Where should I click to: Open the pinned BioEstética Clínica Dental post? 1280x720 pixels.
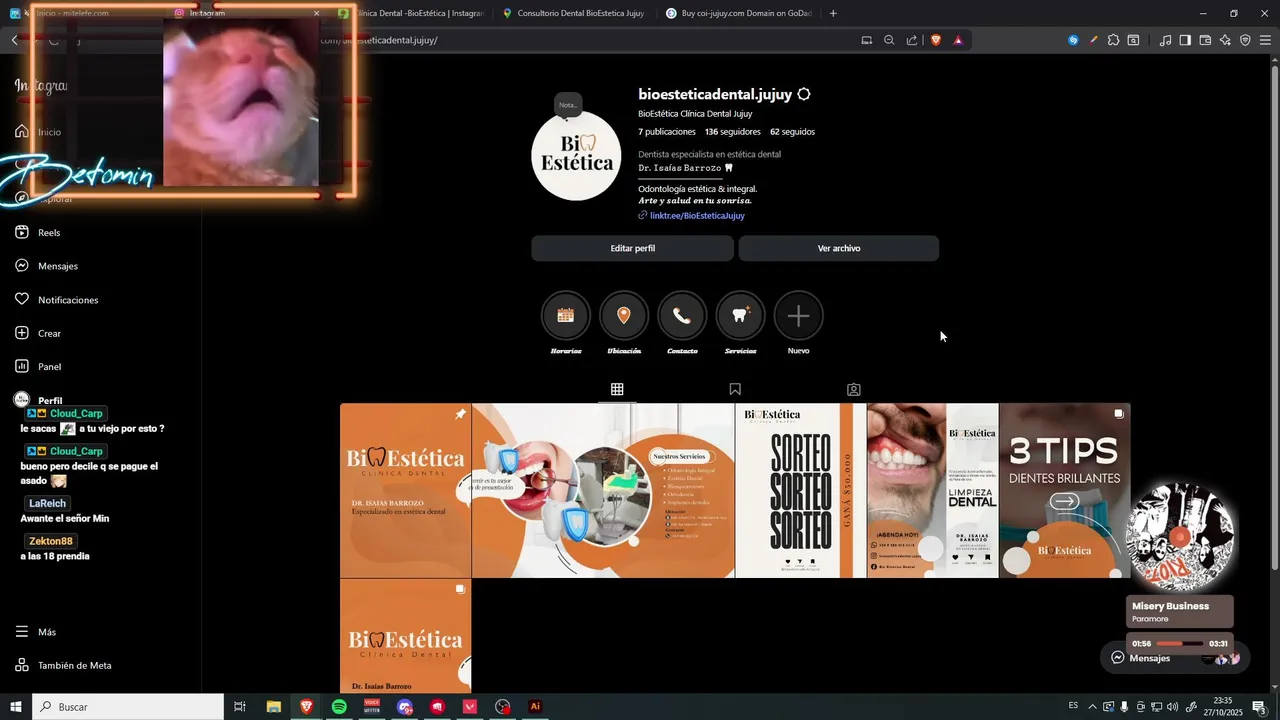[x=405, y=490]
